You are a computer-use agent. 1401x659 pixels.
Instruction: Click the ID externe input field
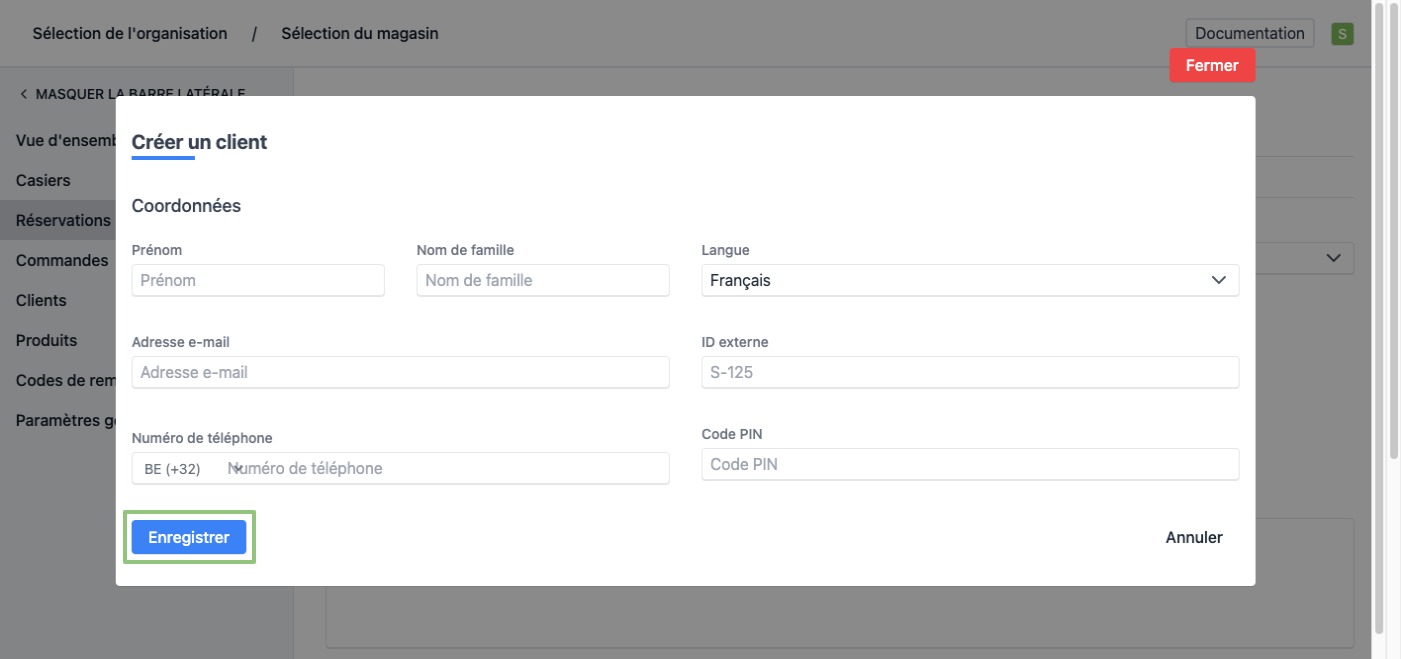969,372
